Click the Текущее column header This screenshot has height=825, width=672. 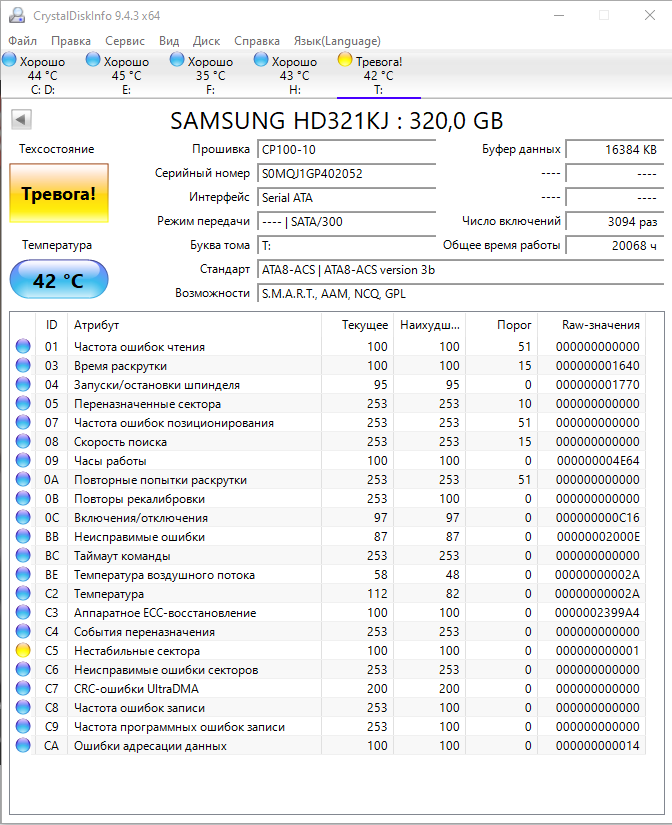pyautogui.click(x=358, y=325)
